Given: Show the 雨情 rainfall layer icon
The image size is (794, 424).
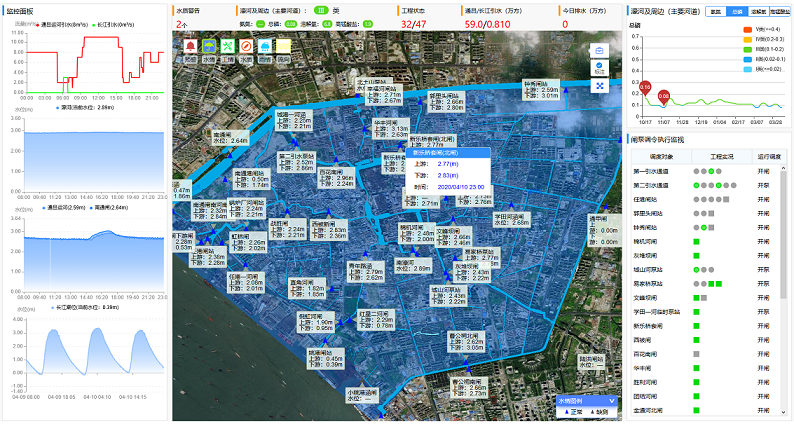Looking at the screenshot, I should click(265, 47).
